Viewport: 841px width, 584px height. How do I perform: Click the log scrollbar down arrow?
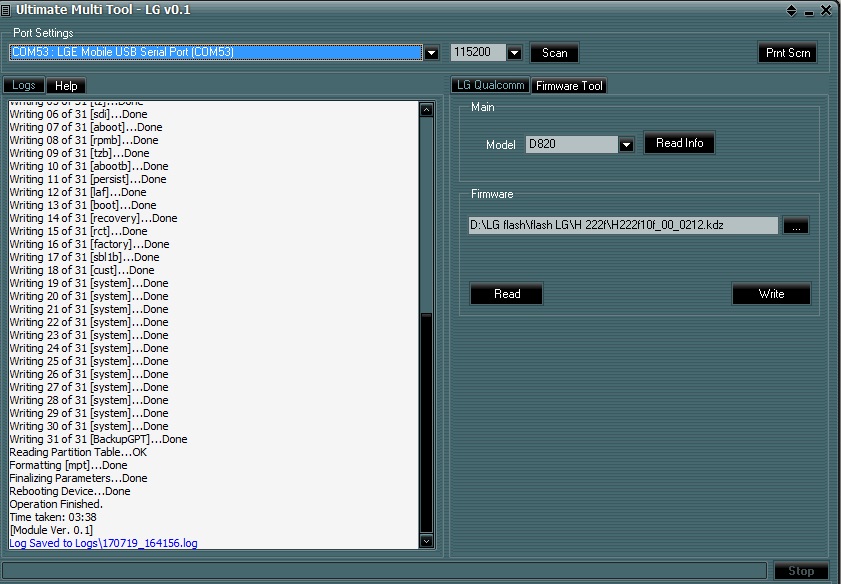426,541
